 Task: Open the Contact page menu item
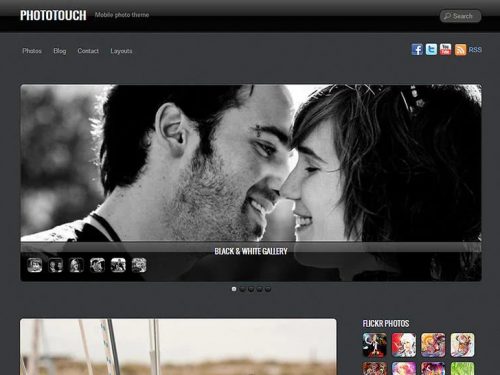[88, 51]
